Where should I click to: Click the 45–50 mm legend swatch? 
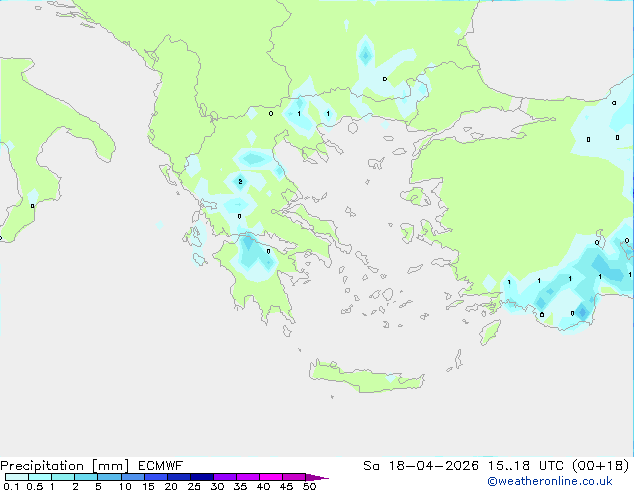pos(294,477)
